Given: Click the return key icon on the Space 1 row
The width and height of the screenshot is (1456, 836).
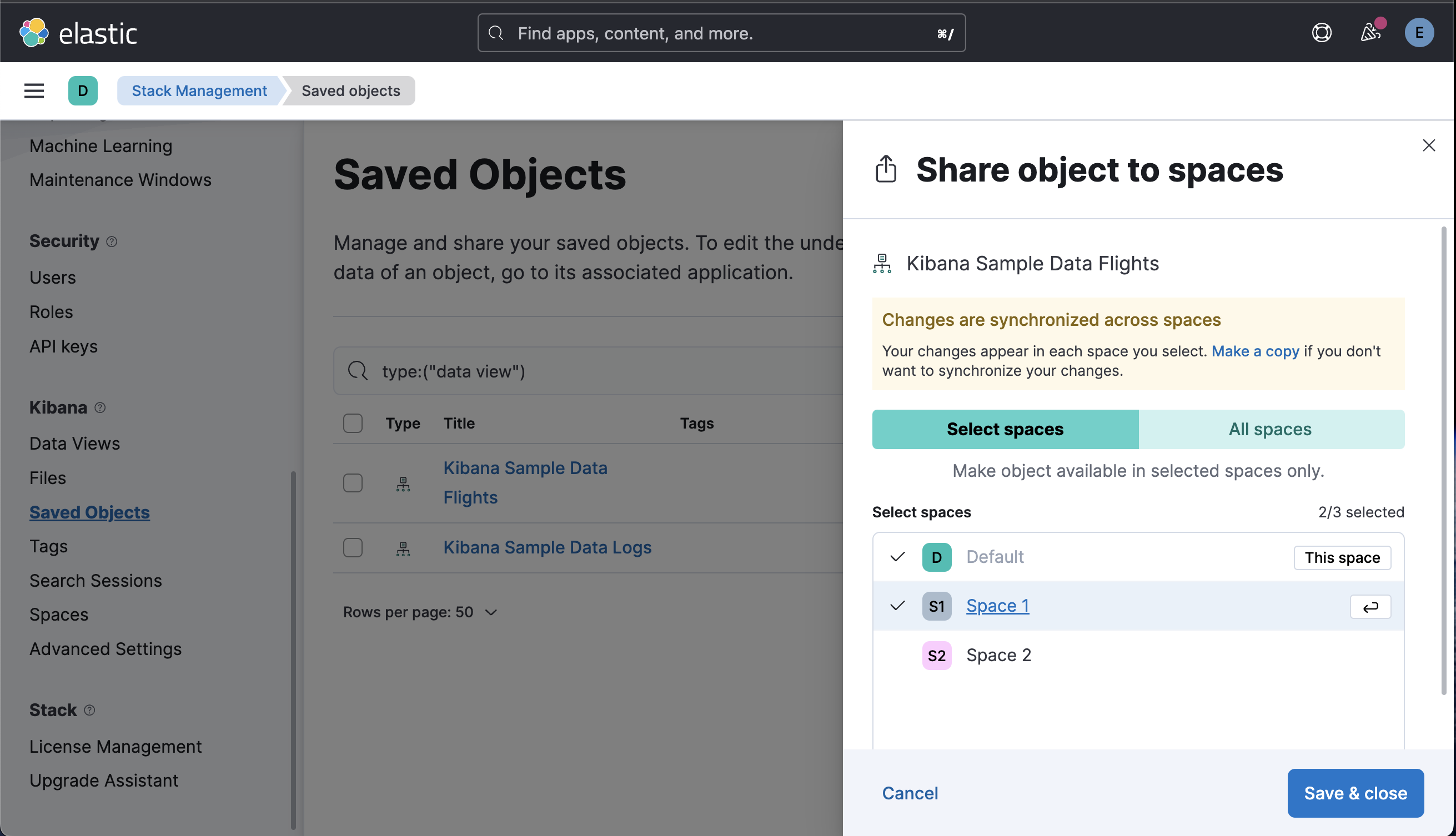Looking at the screenshot, I should [x=1370, y=607].
